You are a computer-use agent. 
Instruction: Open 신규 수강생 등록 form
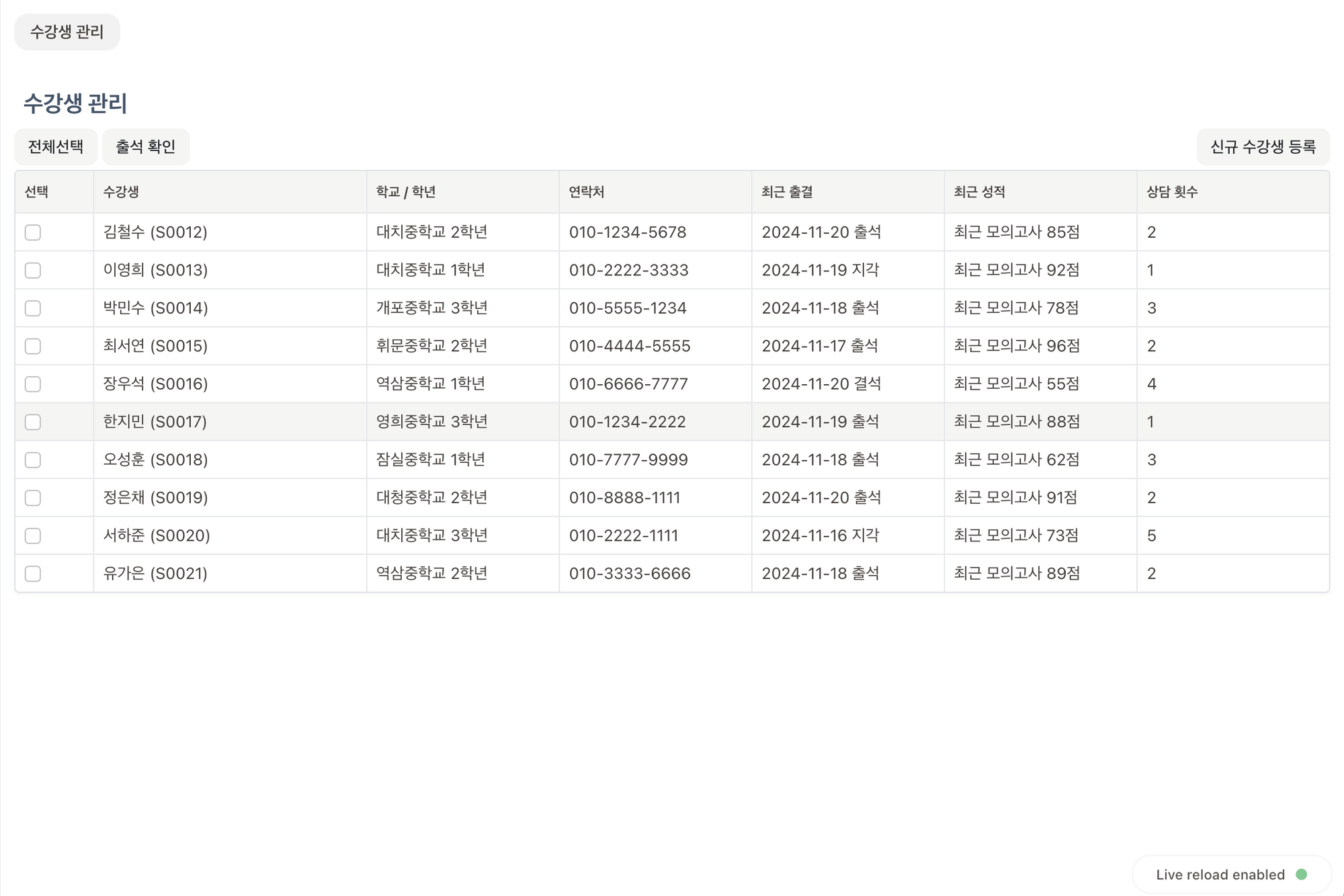tap(1263, 146)
